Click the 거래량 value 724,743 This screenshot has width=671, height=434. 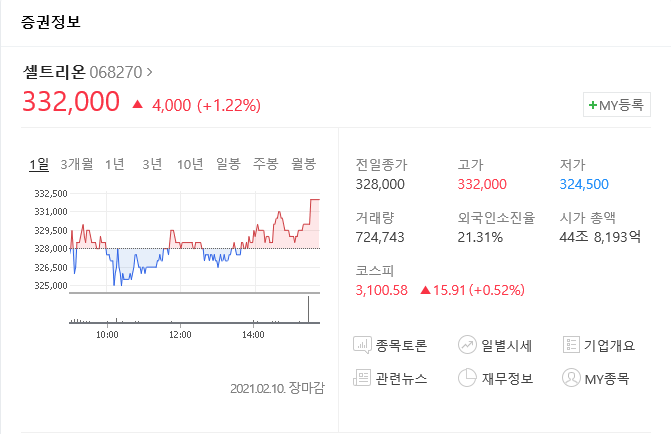coord(380,237)
